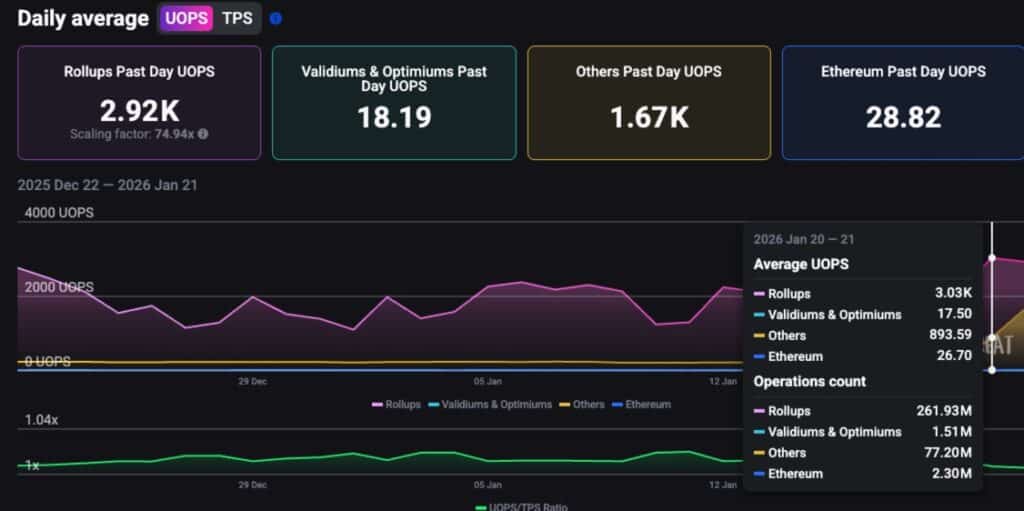The image size is (1024, 511).
Task: Click the pink Rollups swatch under Average UOPS
Action: pyautogui.click(x=759, y=294)
